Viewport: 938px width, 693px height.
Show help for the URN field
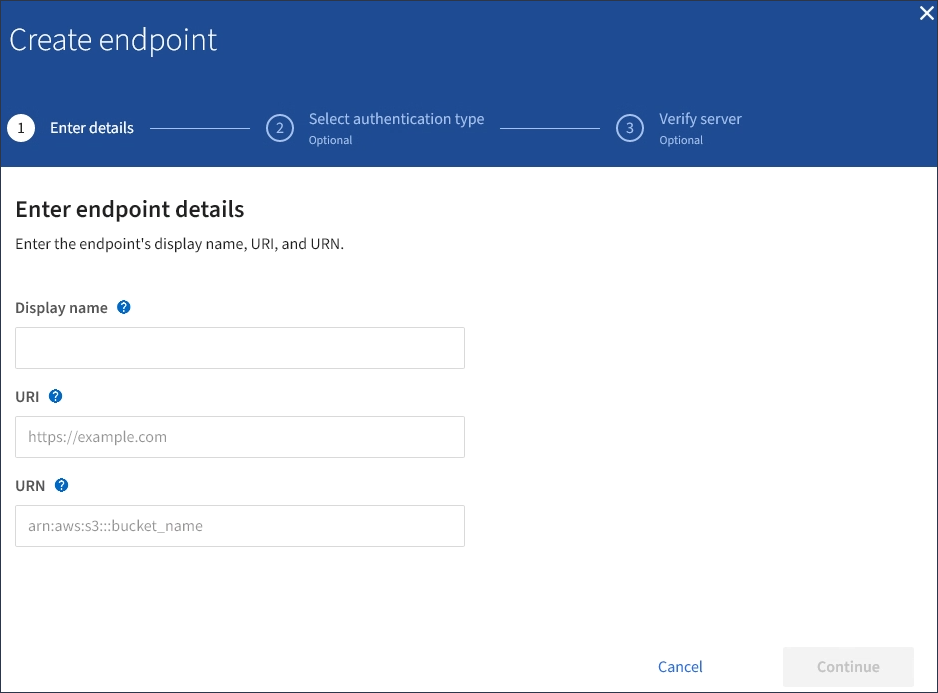tap(61, 485)
